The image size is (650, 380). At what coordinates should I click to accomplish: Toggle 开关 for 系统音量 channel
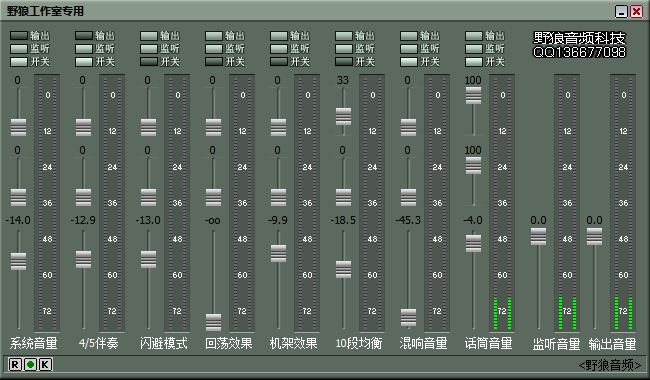pyautogui.click(x=19, y=62)
